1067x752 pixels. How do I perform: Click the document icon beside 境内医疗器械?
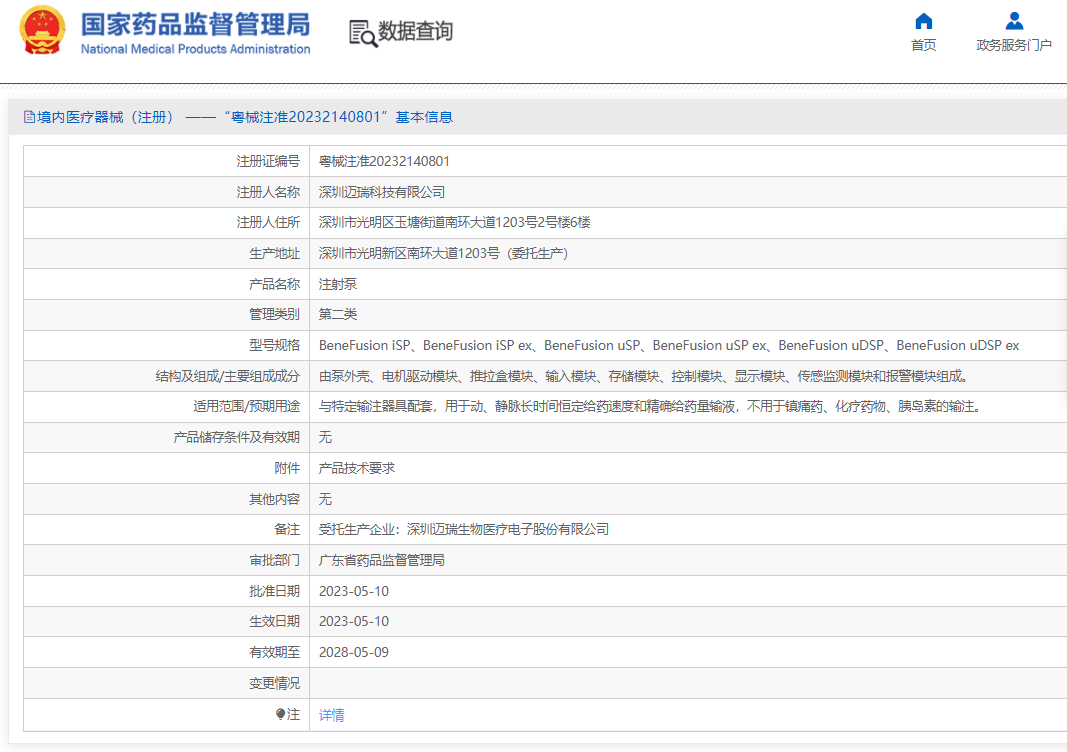point(29,117)
